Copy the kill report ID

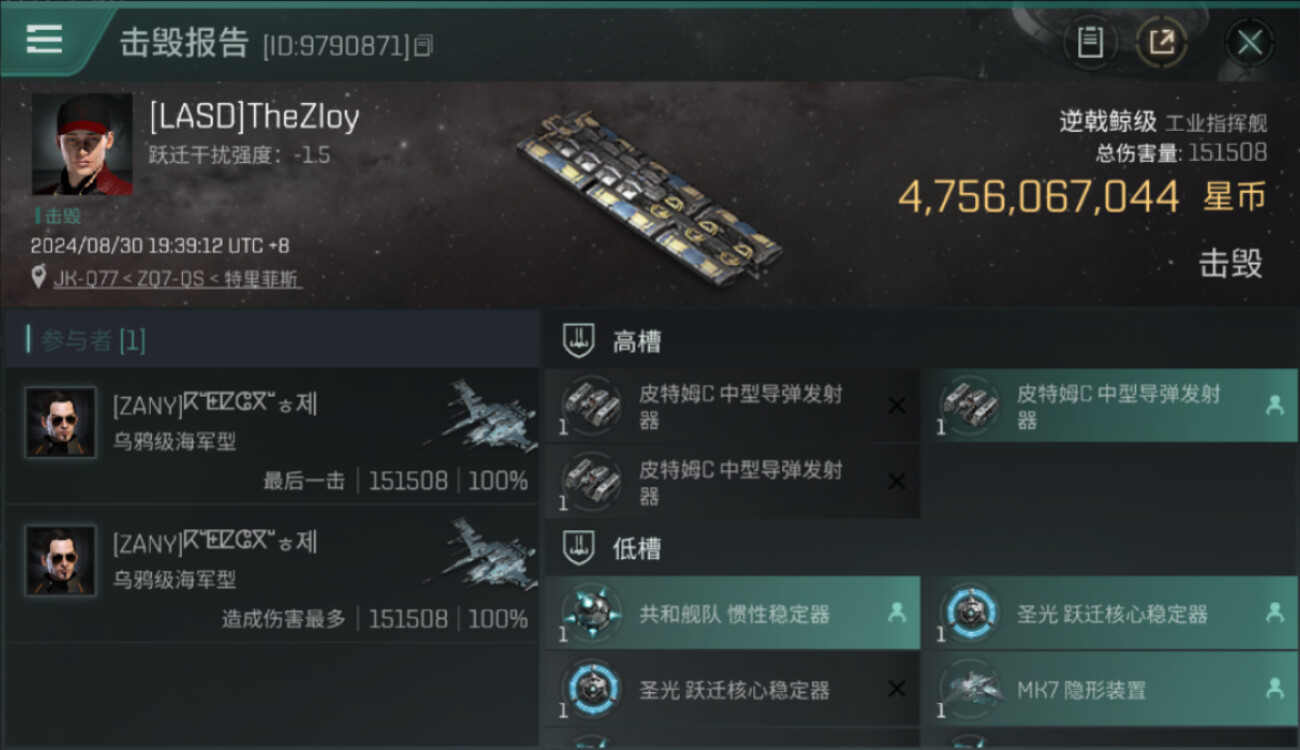tap(424, 45)
